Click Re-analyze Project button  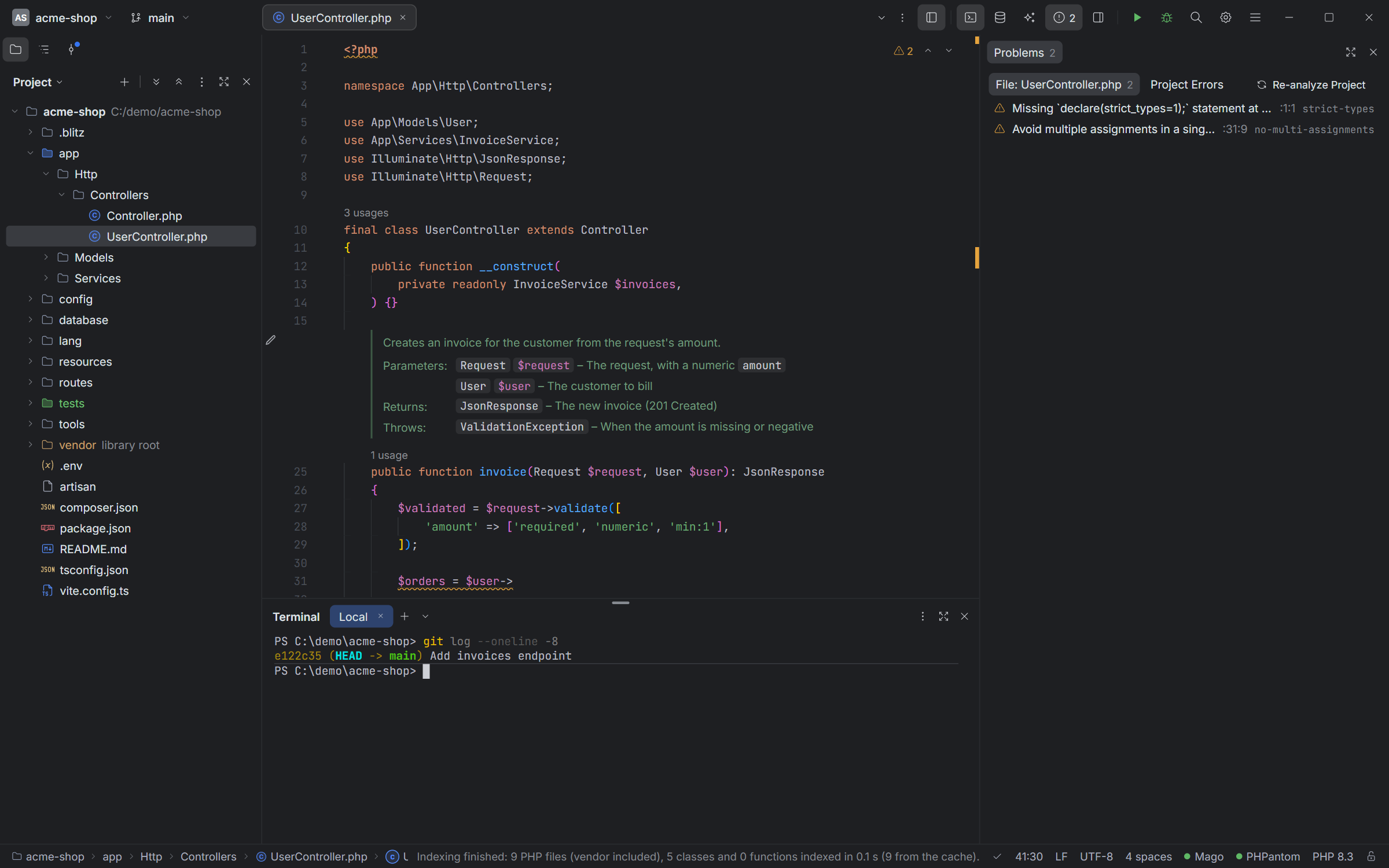[x=1311, y=84]
